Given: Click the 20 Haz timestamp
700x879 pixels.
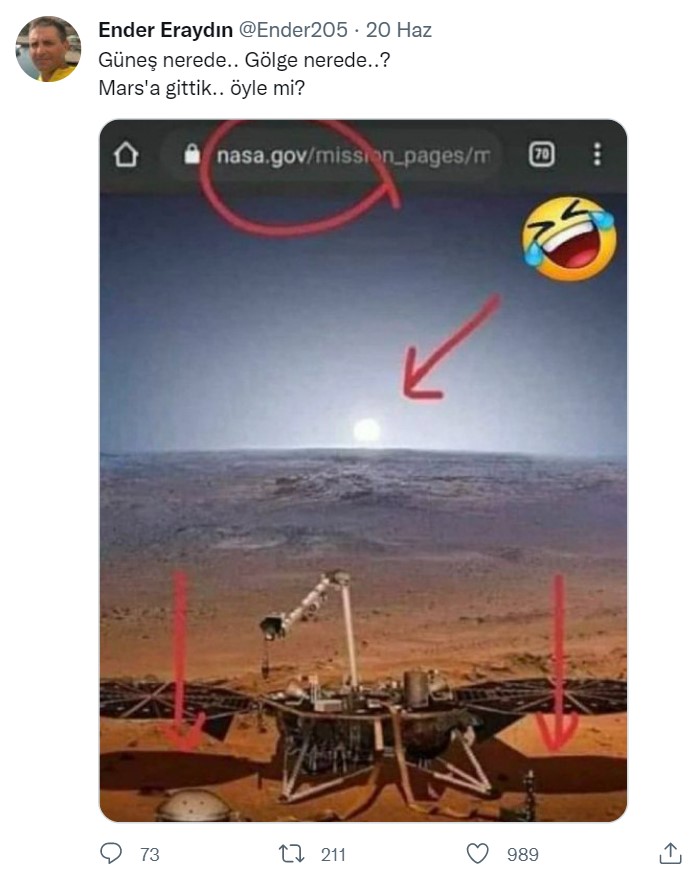Looking at the screenshot, I should (398, 30).
